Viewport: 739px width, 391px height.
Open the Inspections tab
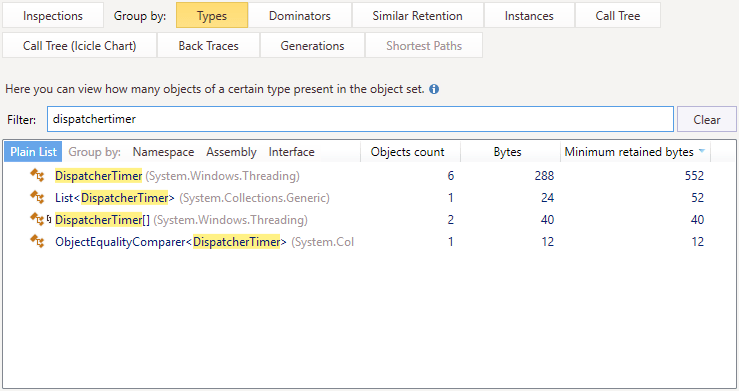pos(53,16)
